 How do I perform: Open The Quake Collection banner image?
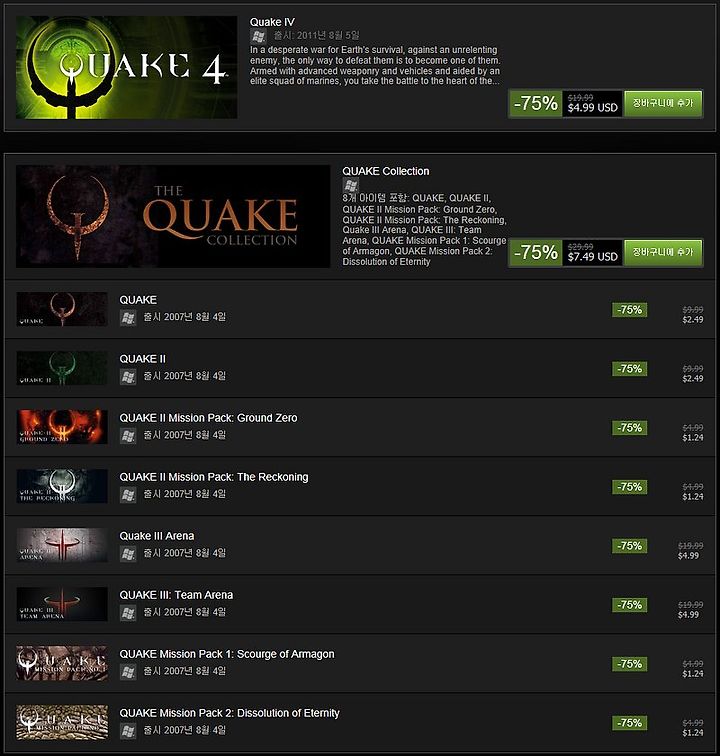(x=173, y=216)
